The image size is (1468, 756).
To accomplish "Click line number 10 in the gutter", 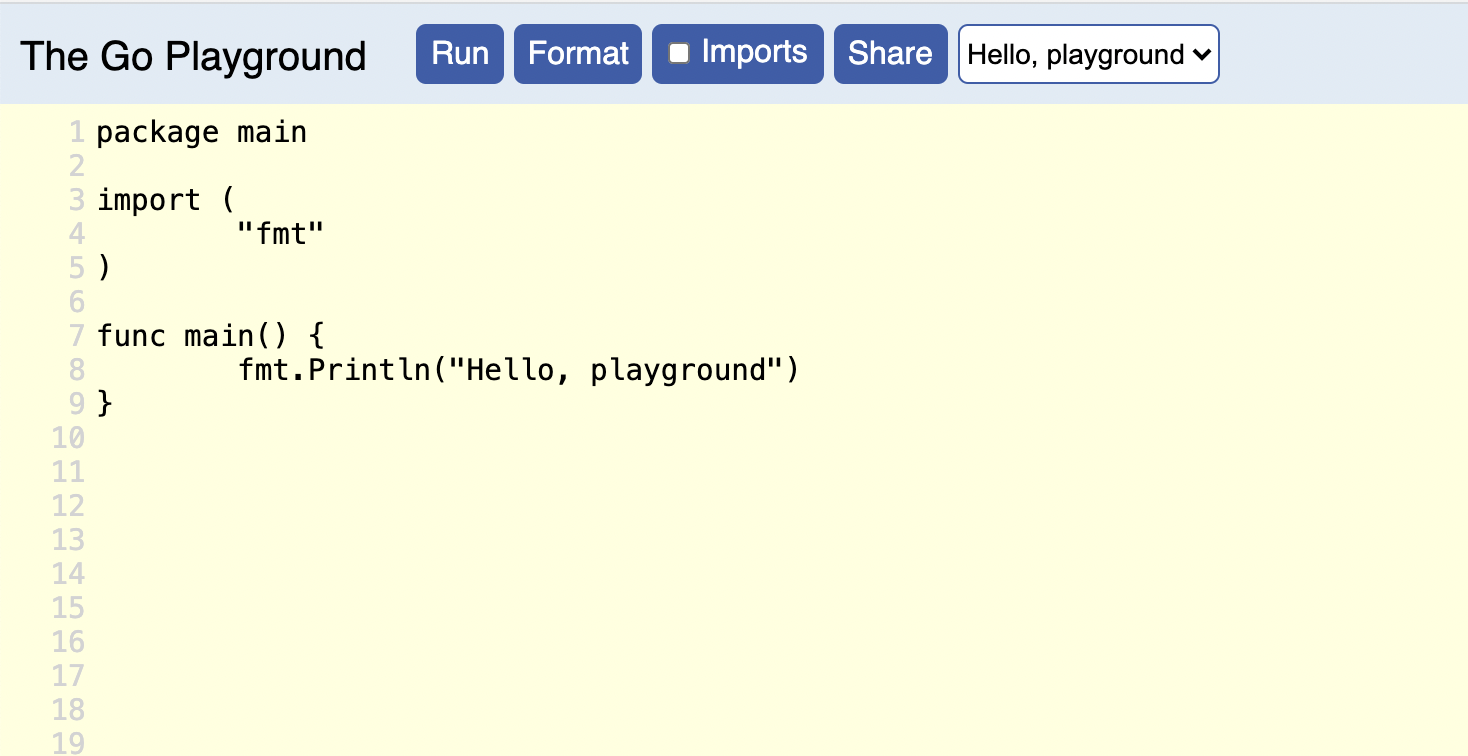I will click(x=68, y=438).
